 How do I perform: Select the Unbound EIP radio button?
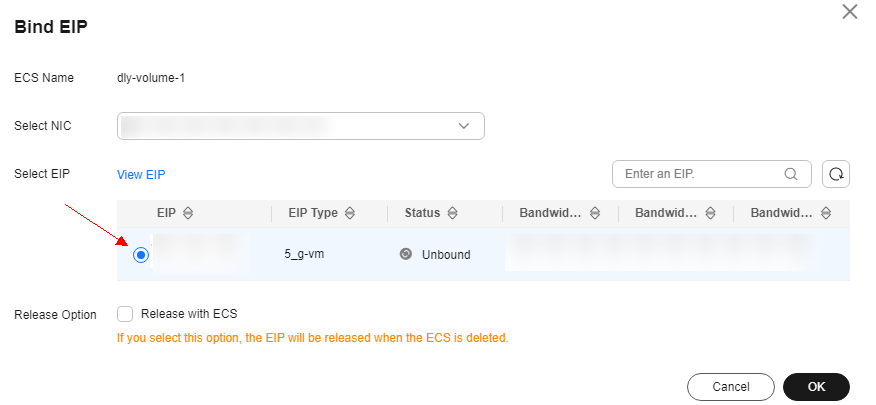pyautogui.click(x=141, y=255)
